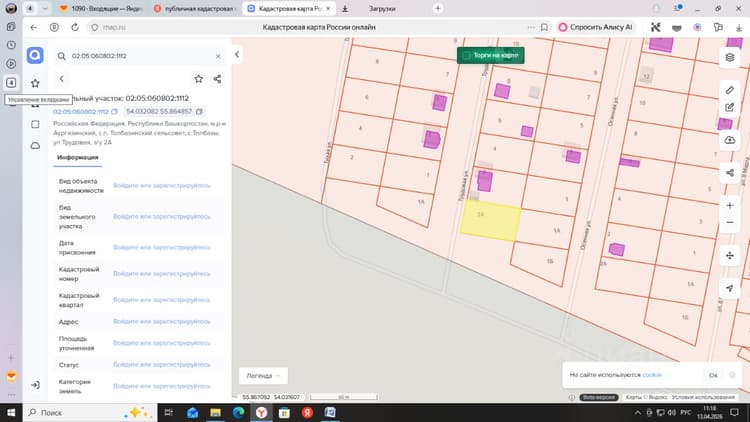Go back with the panel's back arrow

click(62, 79)
